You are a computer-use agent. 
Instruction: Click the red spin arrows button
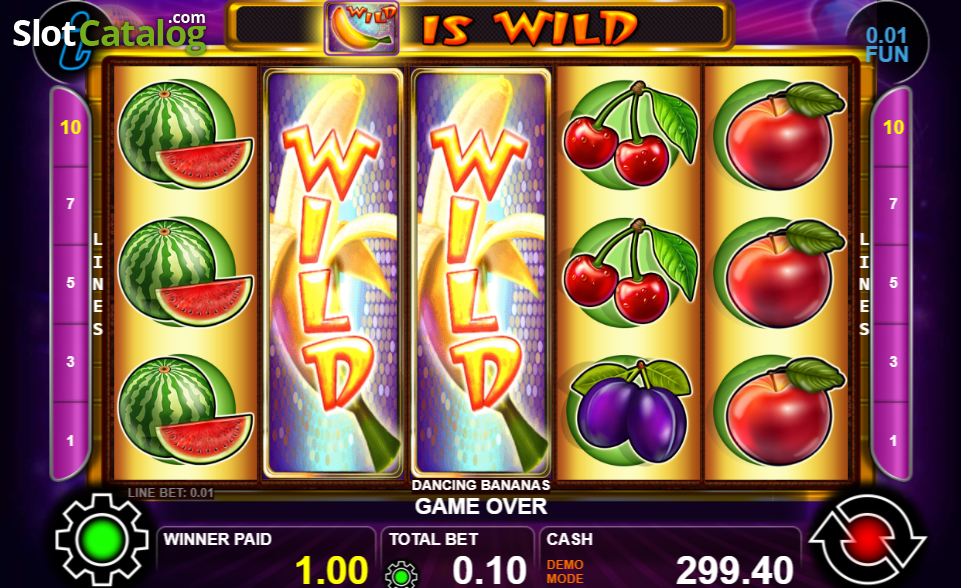coord(867,540)
